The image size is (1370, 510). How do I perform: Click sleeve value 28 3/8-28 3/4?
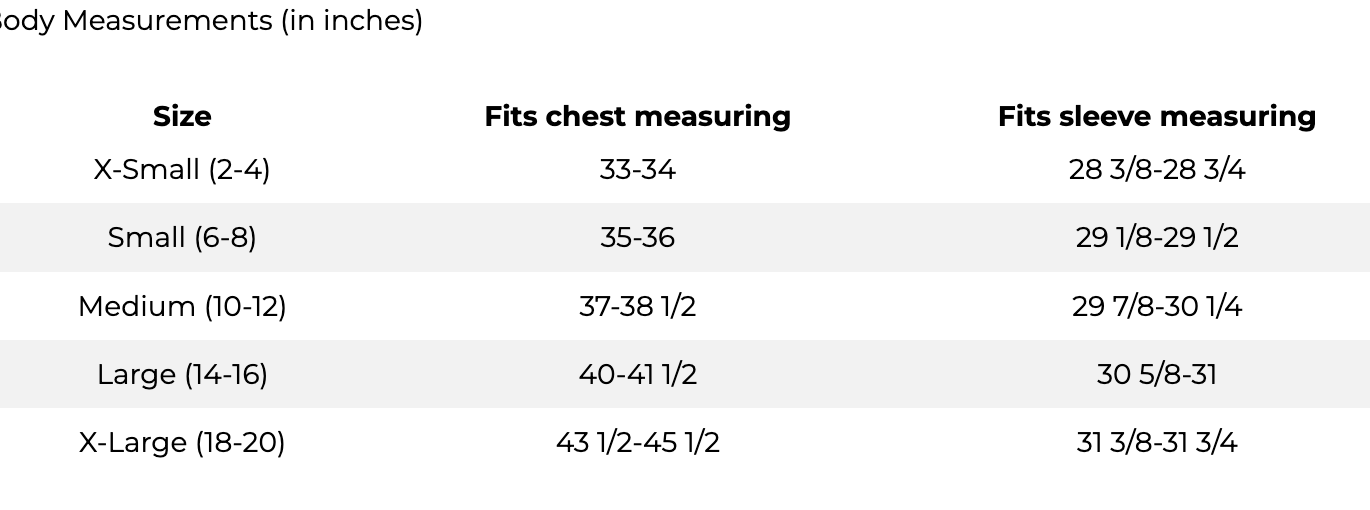(x=1157, y=170)
